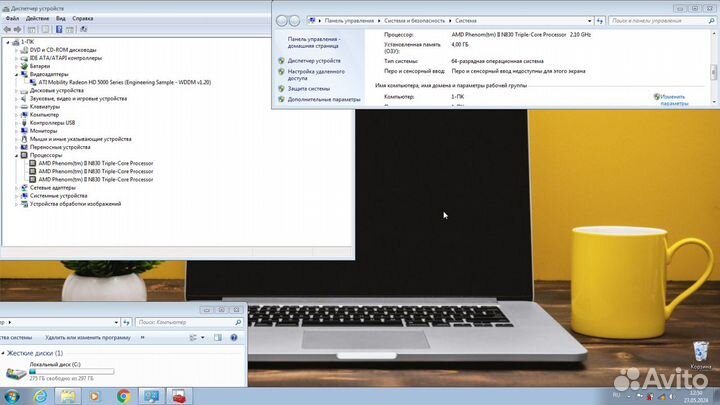The image size is (720, 405).
Task: Select the Клавиатуры row
Action: (45, 107)
